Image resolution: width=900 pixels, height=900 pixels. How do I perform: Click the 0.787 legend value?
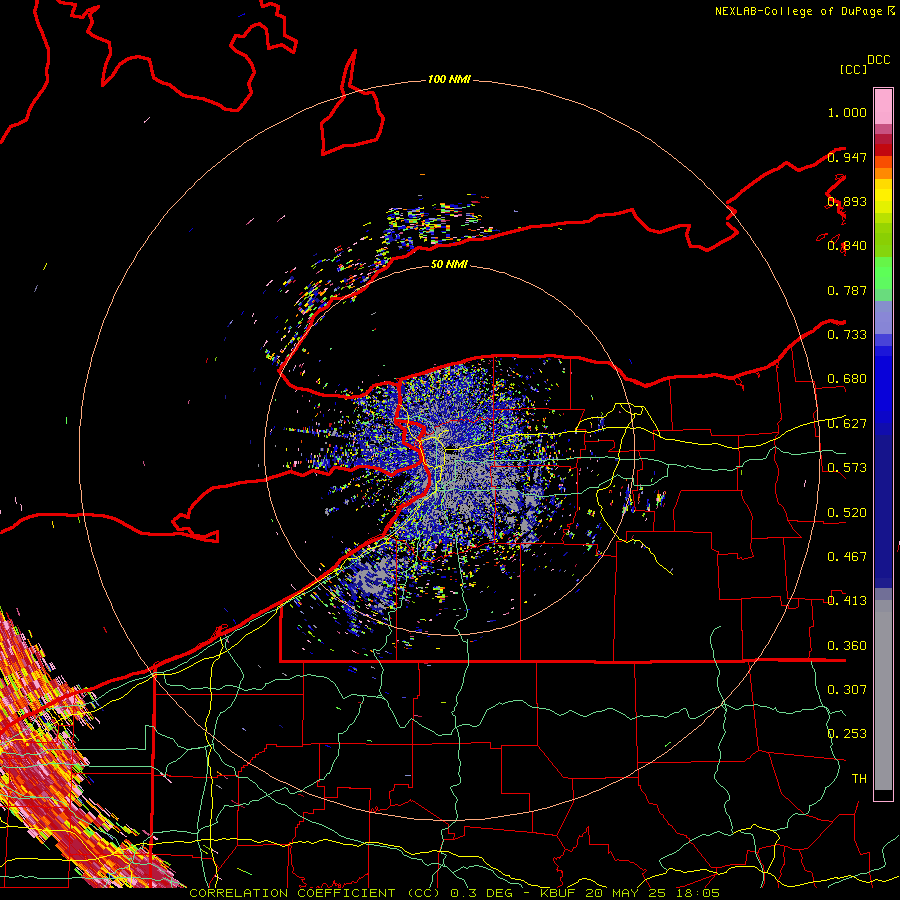click(847, 290)
